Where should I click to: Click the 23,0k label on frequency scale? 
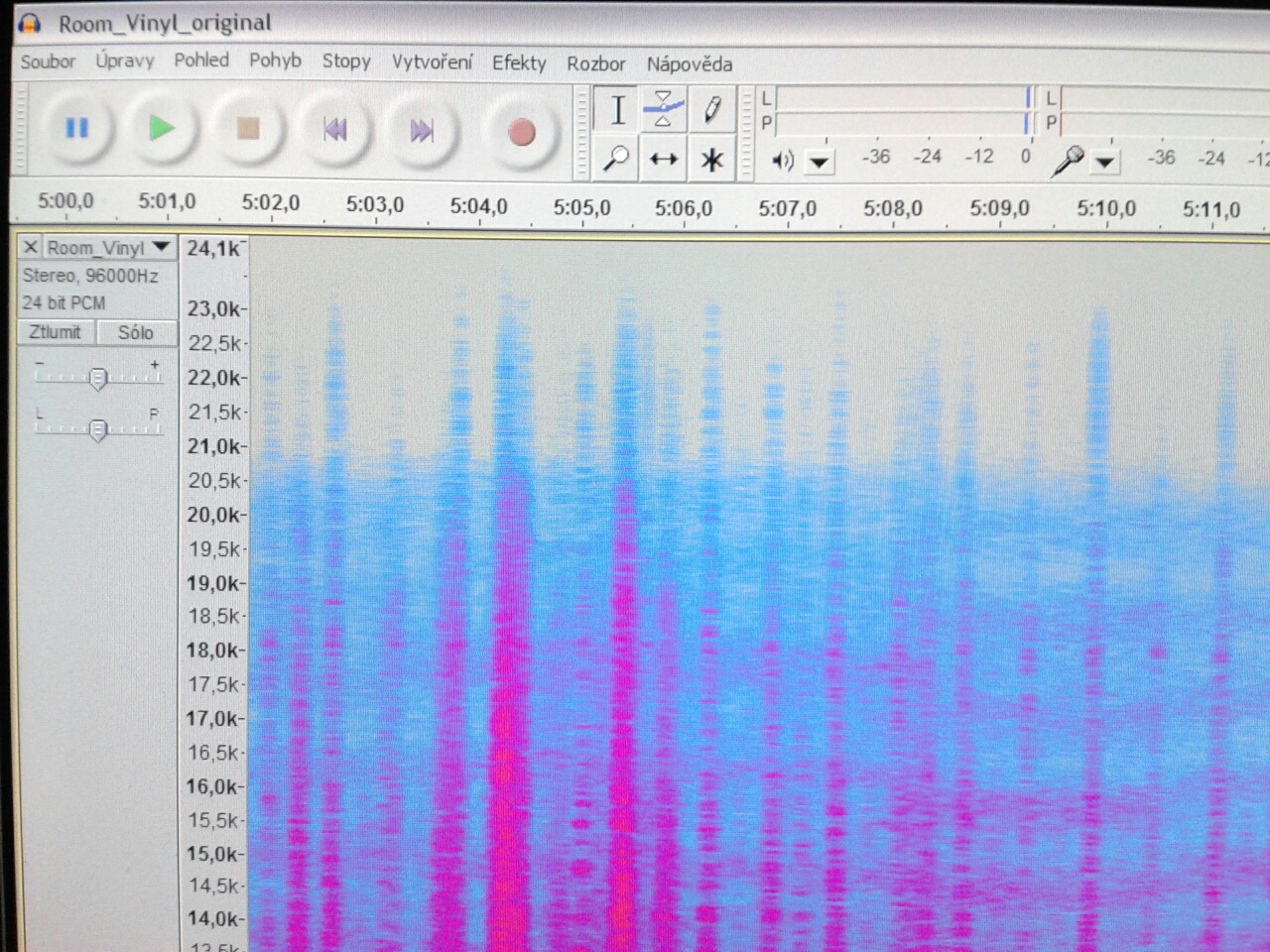pos(215,309)
